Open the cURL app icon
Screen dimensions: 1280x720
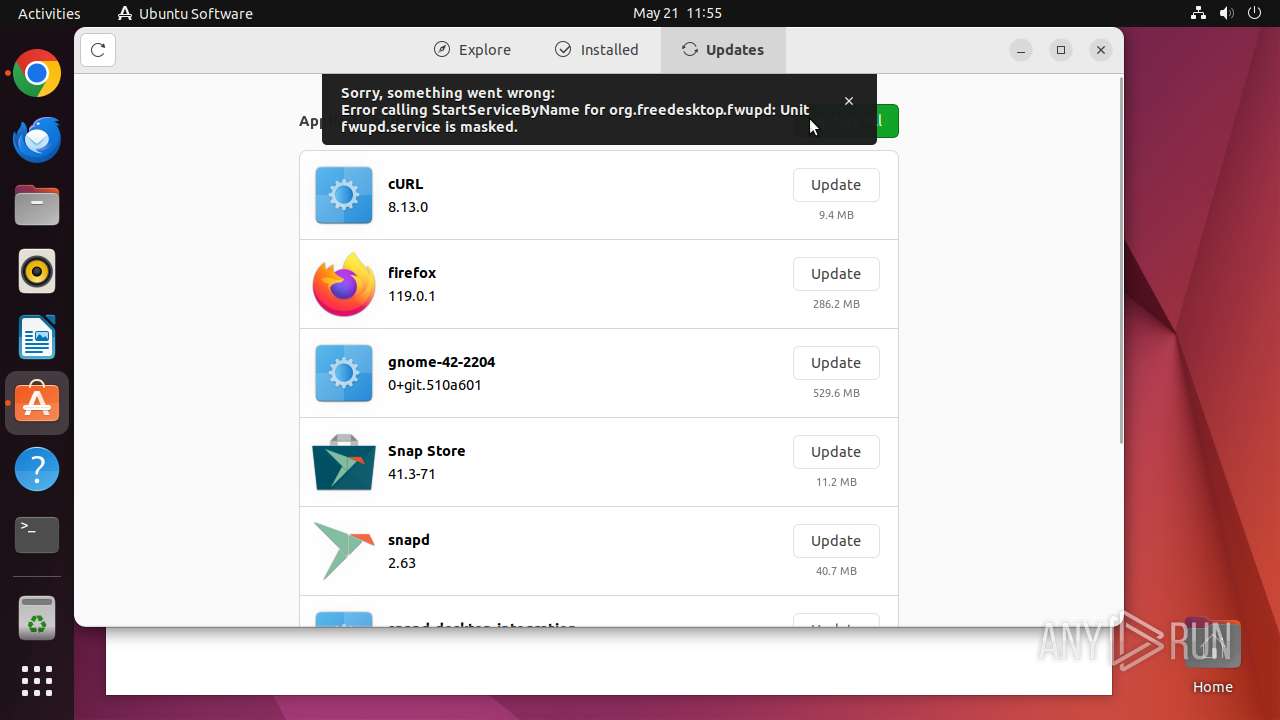(344, 195)
